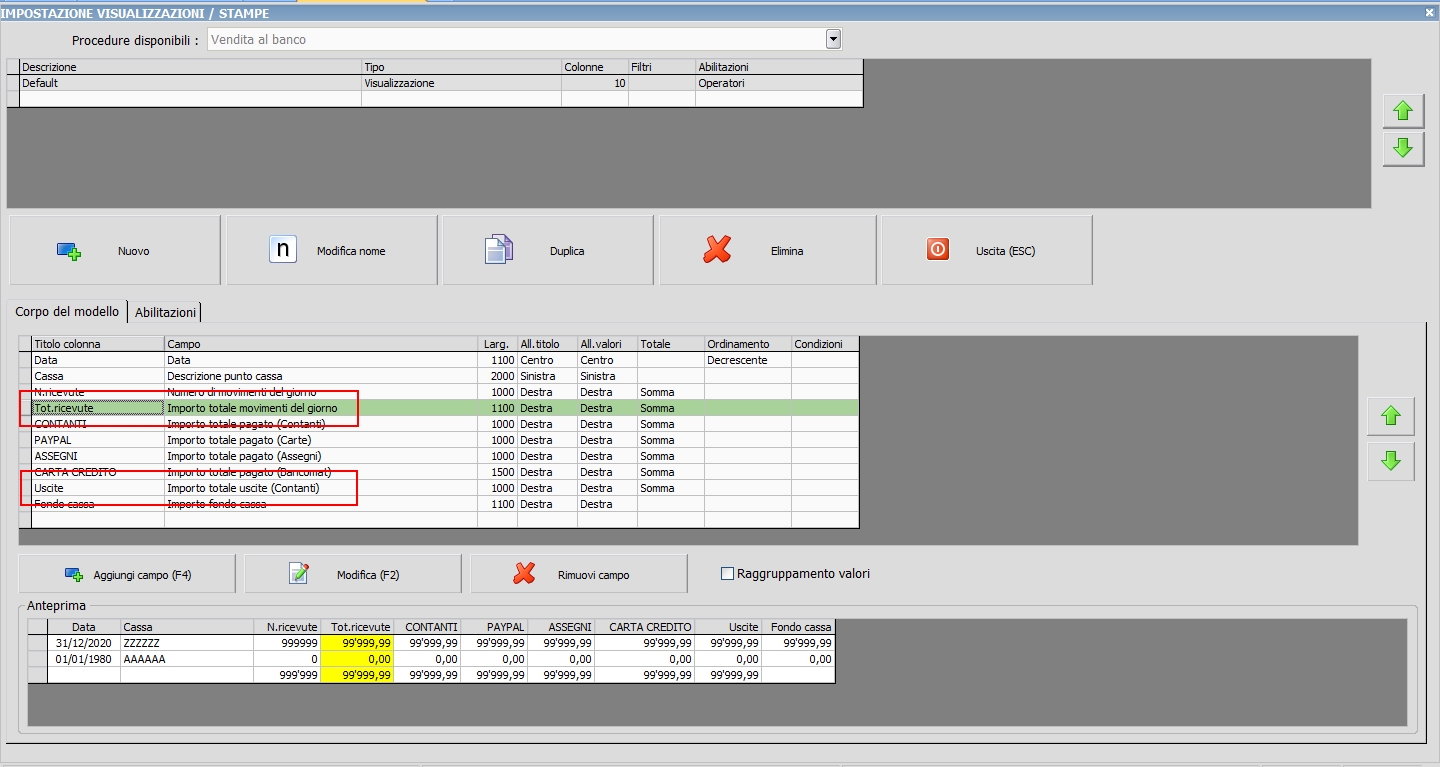Screen dimensions: 1440x767
Task: Open the Procedure disponibili dropdown arrow
Action: click(833, 39)
